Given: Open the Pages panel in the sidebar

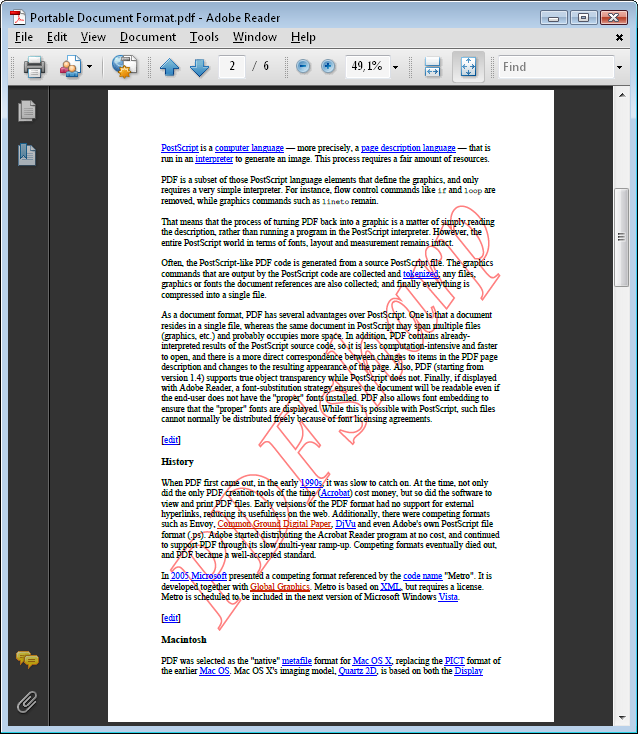Looking at the screenshot, I should [x=27, y=111].
